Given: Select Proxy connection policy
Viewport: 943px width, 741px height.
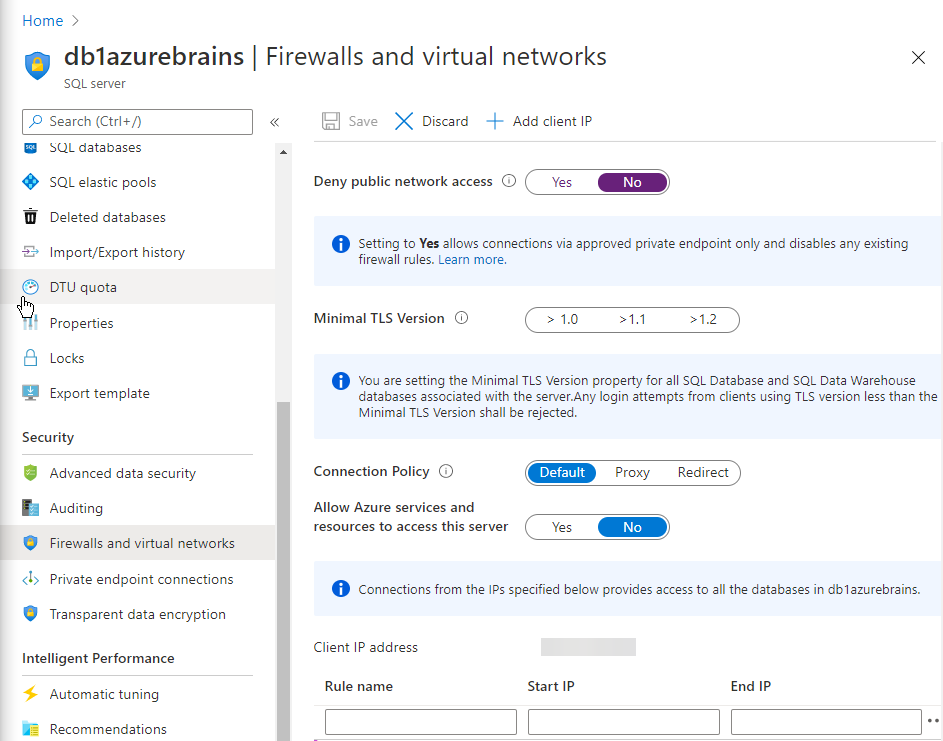Looking at the screenshot, I should [x=632, y=472].
